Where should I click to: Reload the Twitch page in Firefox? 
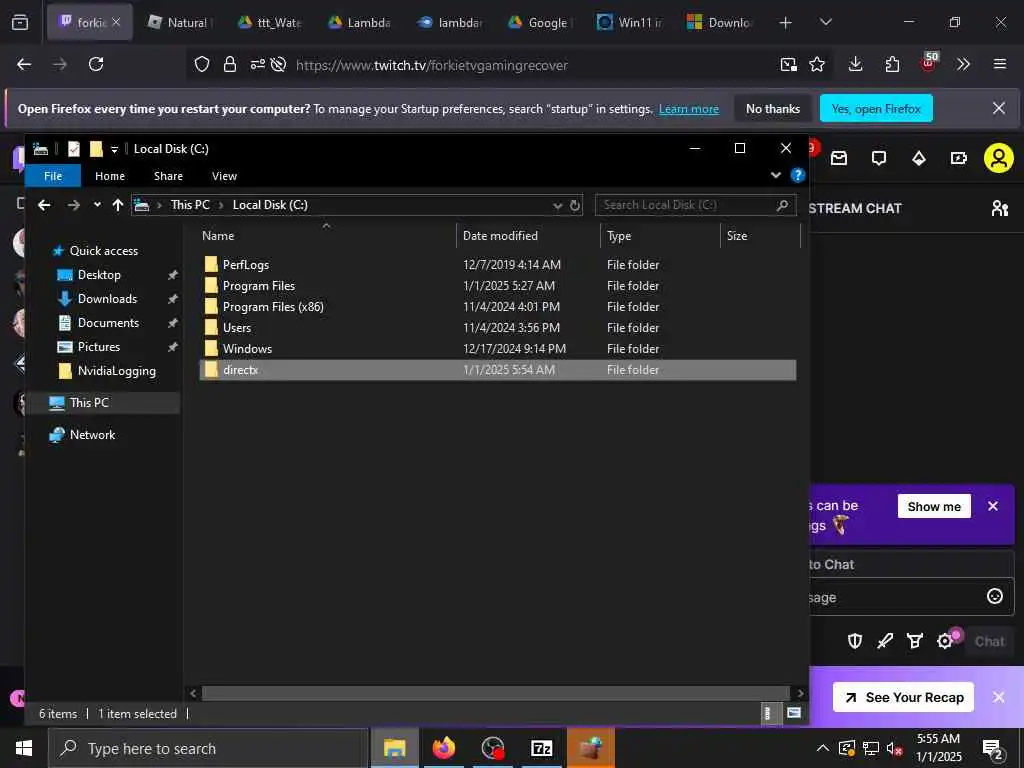[96, 64]
